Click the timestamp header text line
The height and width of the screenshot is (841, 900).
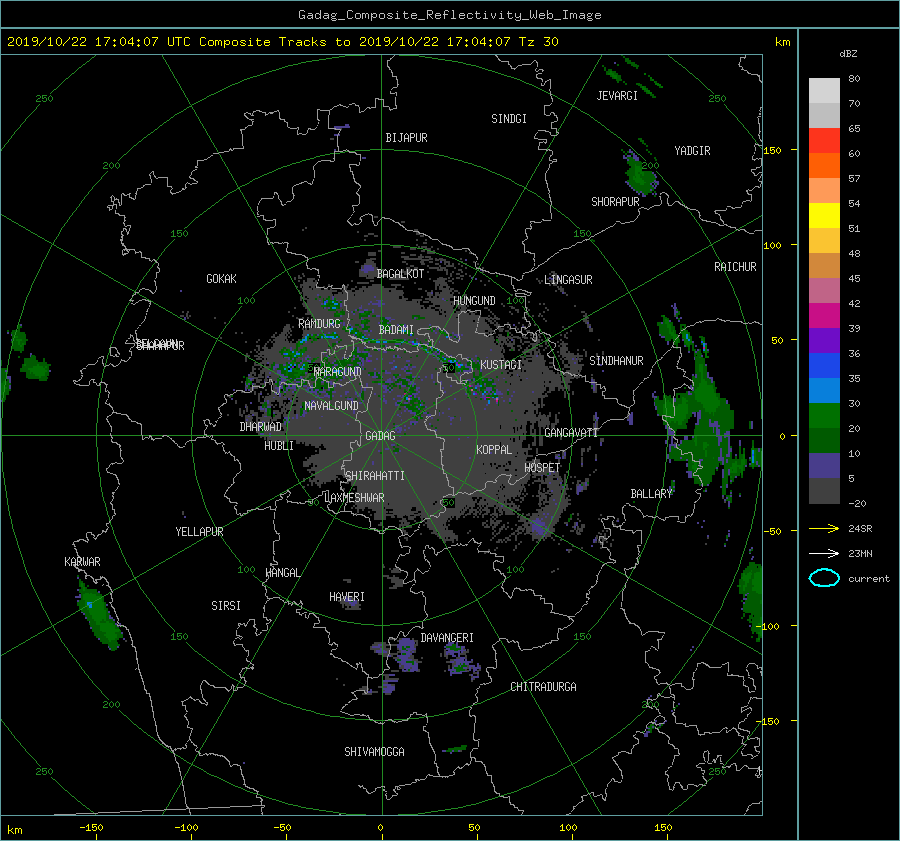click(282, 42)
